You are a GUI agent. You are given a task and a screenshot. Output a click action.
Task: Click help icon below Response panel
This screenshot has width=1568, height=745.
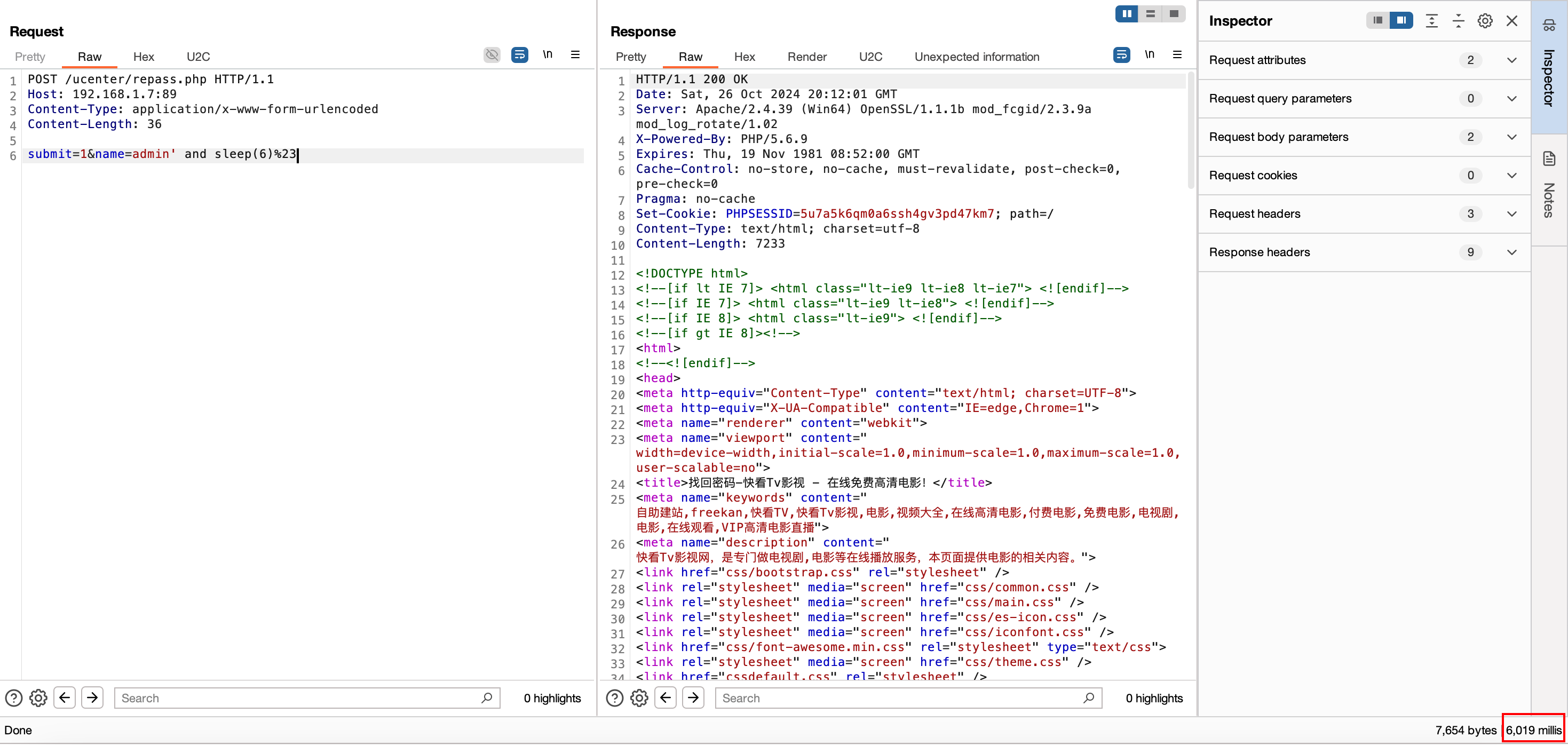point(614,698)
